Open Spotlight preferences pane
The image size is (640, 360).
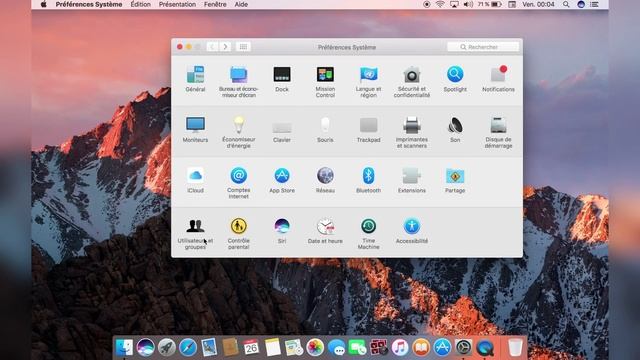click(455, 79)
